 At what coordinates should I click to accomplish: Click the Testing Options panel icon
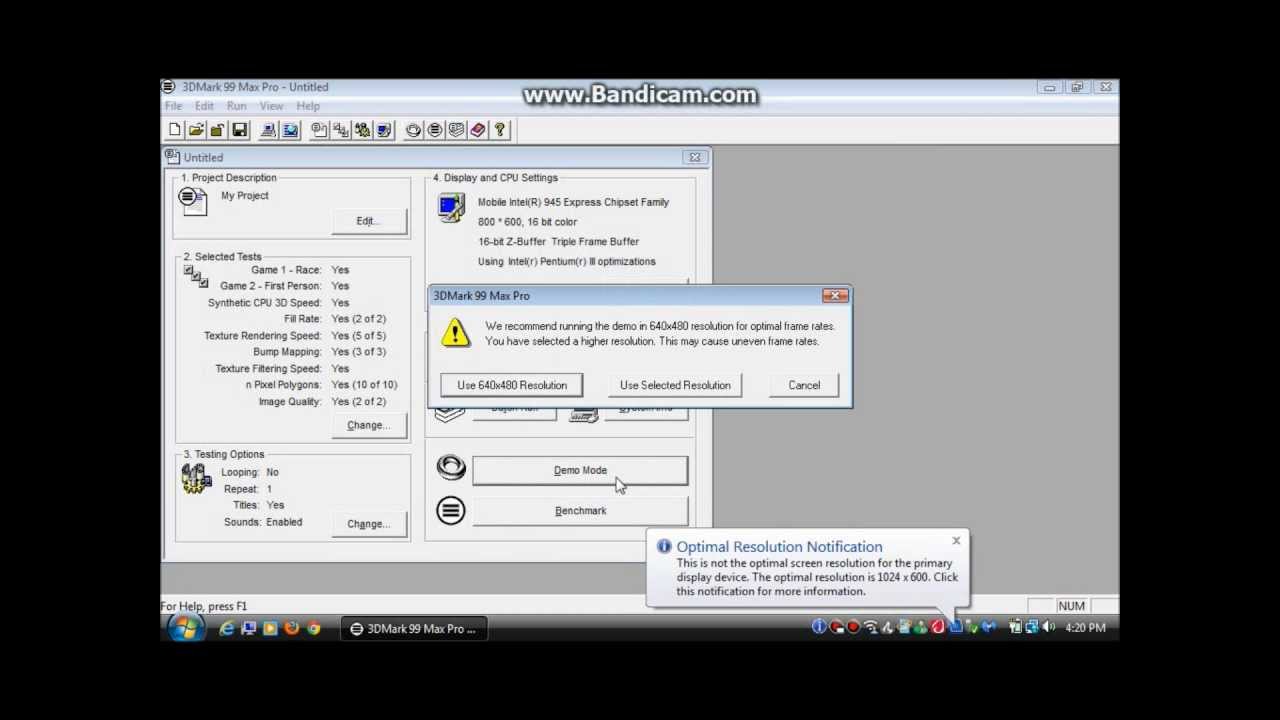pos(196,479)
